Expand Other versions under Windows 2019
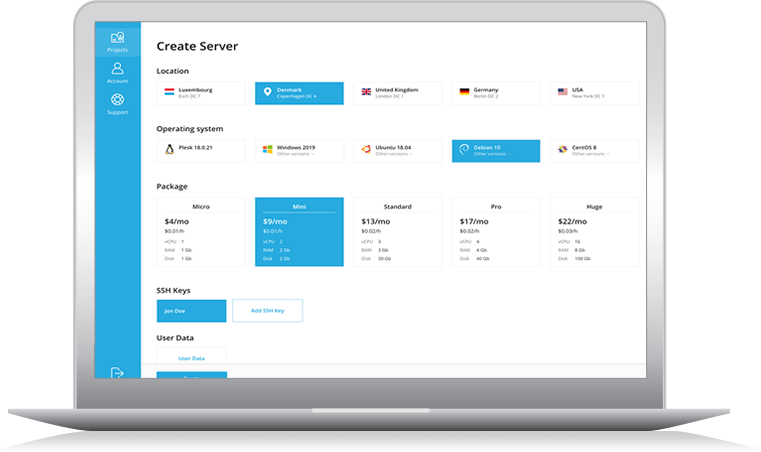This screenshot has width=761, height=452. [x=295, y=155]
